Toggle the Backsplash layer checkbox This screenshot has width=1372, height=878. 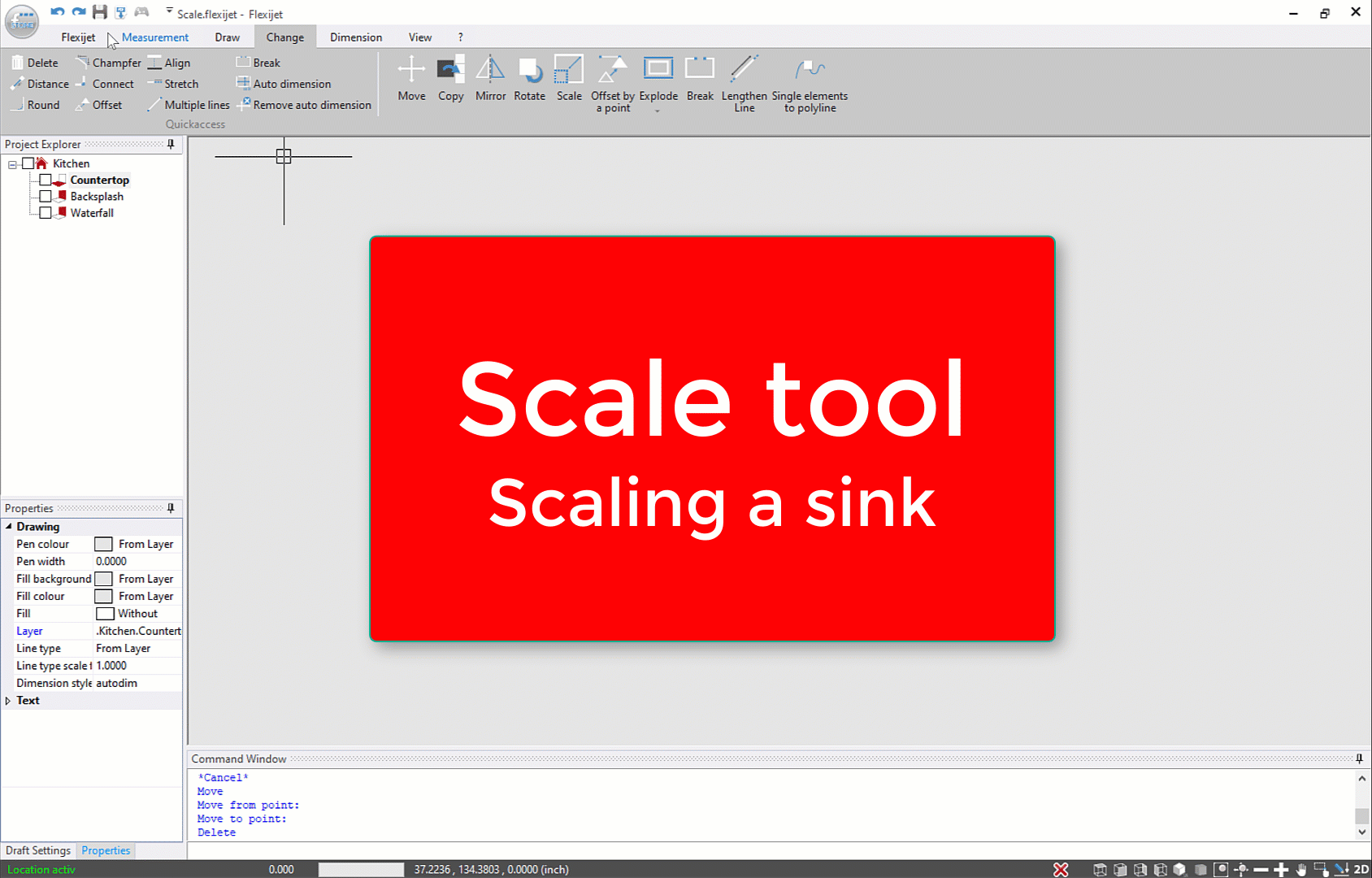[46, 196]
